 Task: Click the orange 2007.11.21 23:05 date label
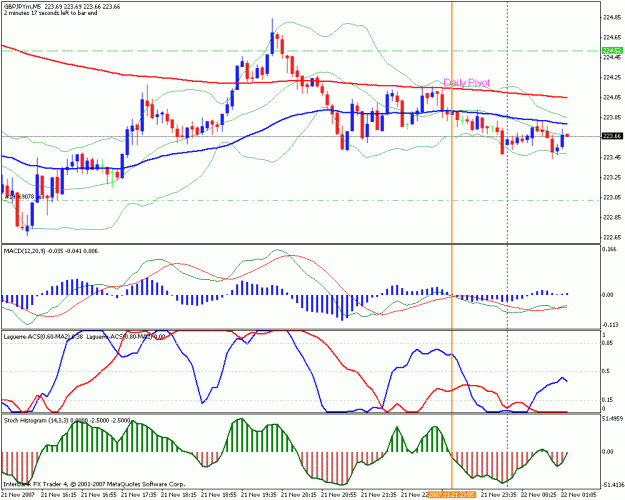tap(452, 494)
